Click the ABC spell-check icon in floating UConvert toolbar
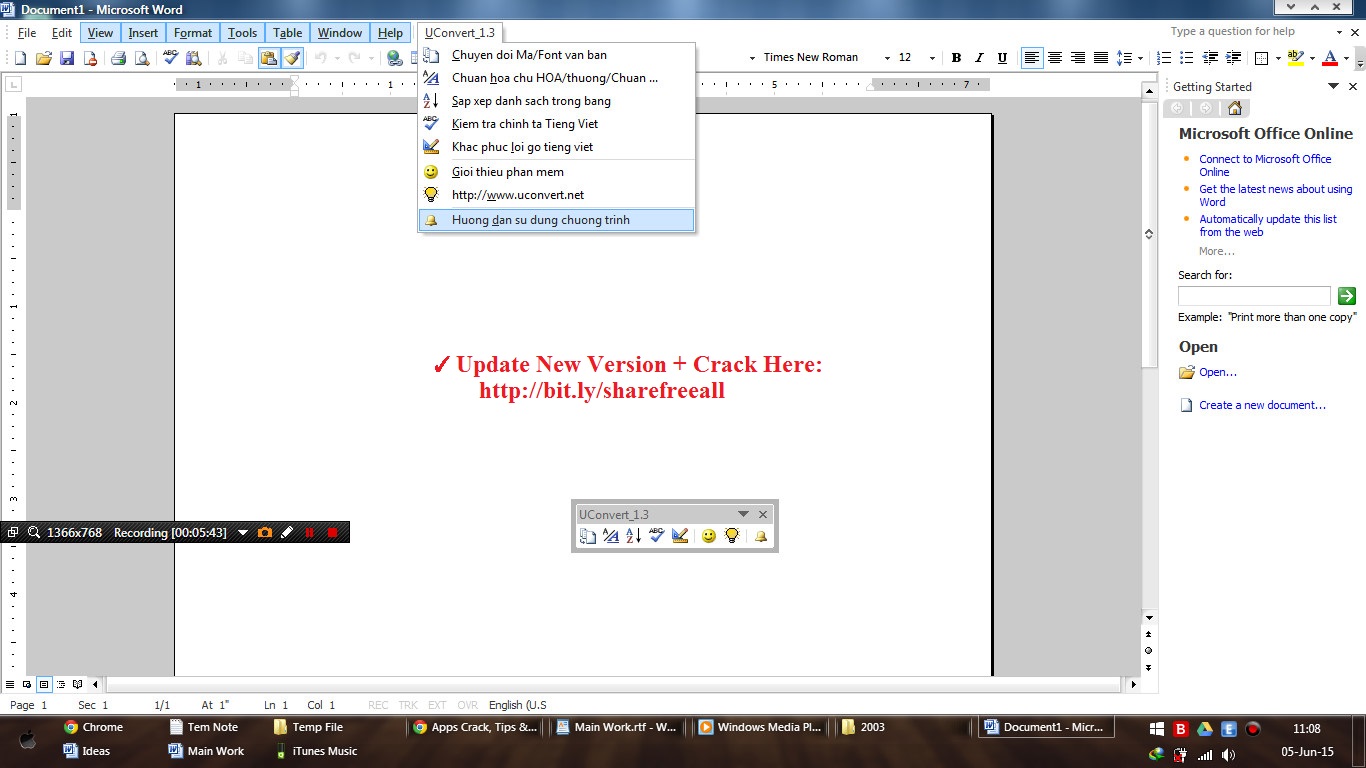Screen dimensions: 1366x768 (657, 536)
